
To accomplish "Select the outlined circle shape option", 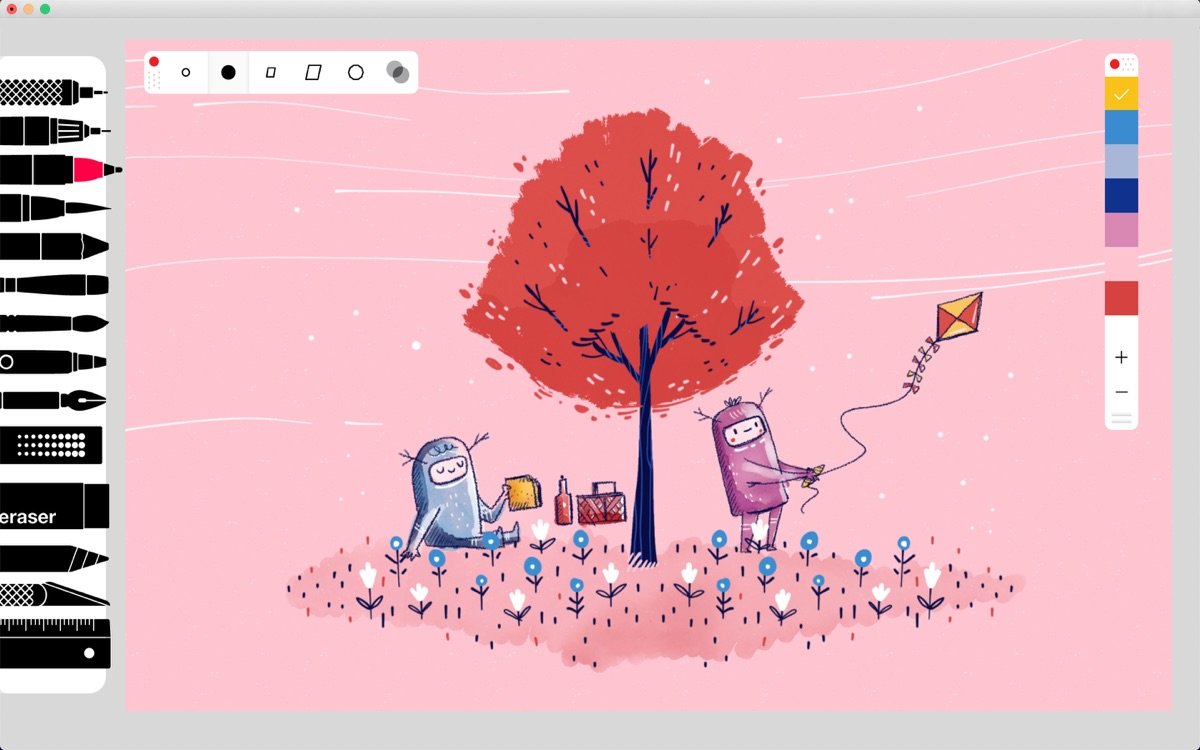I will pos(355,72).
